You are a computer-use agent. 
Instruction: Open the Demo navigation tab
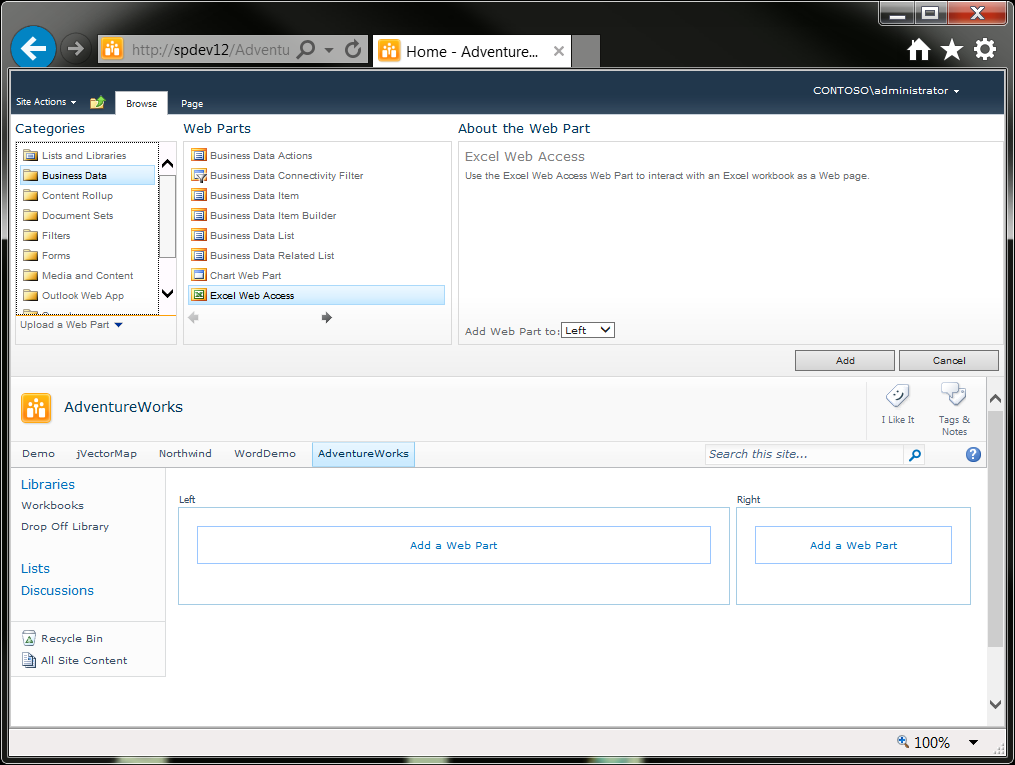click(x=38, y=454)
